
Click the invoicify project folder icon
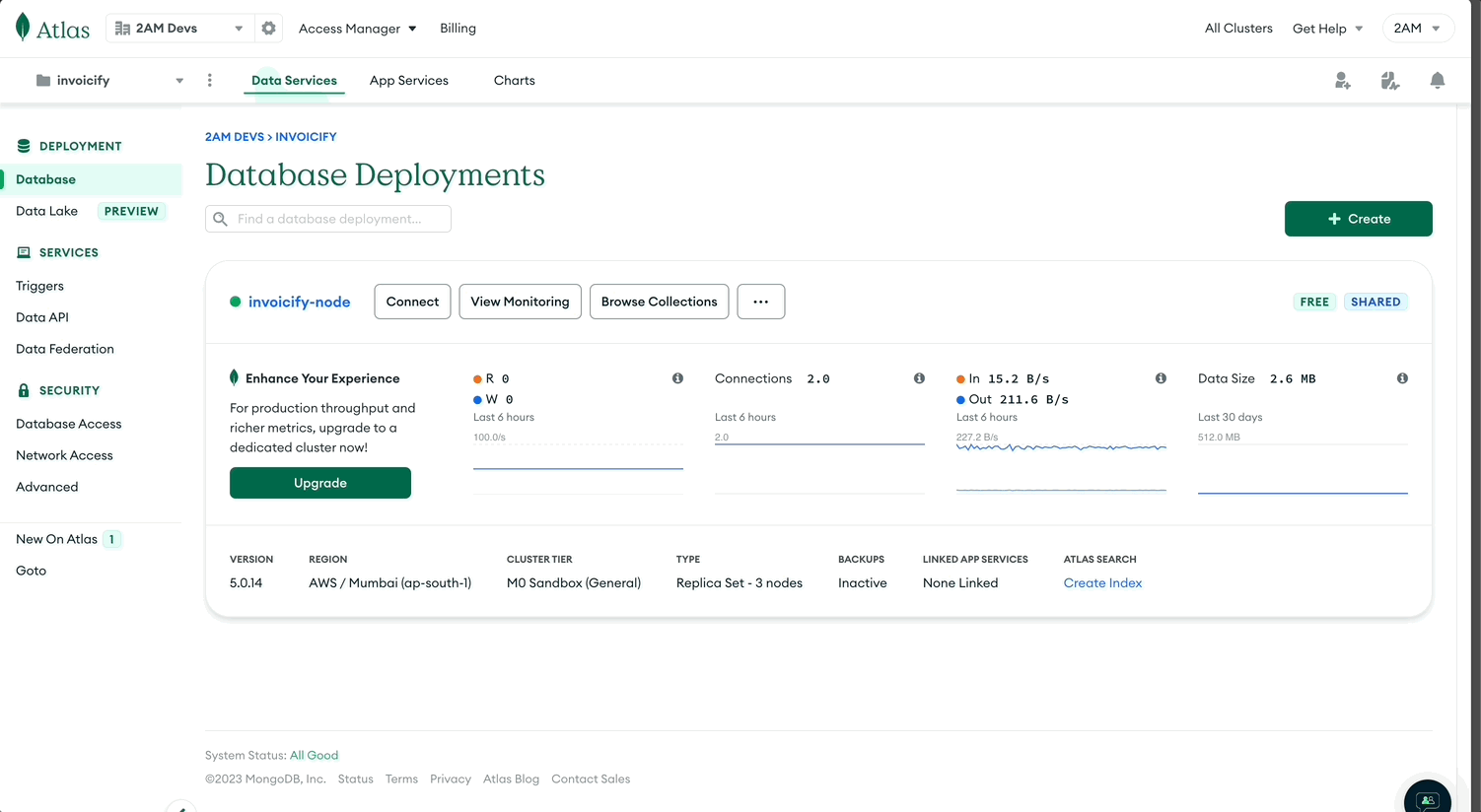coord(43,81)
